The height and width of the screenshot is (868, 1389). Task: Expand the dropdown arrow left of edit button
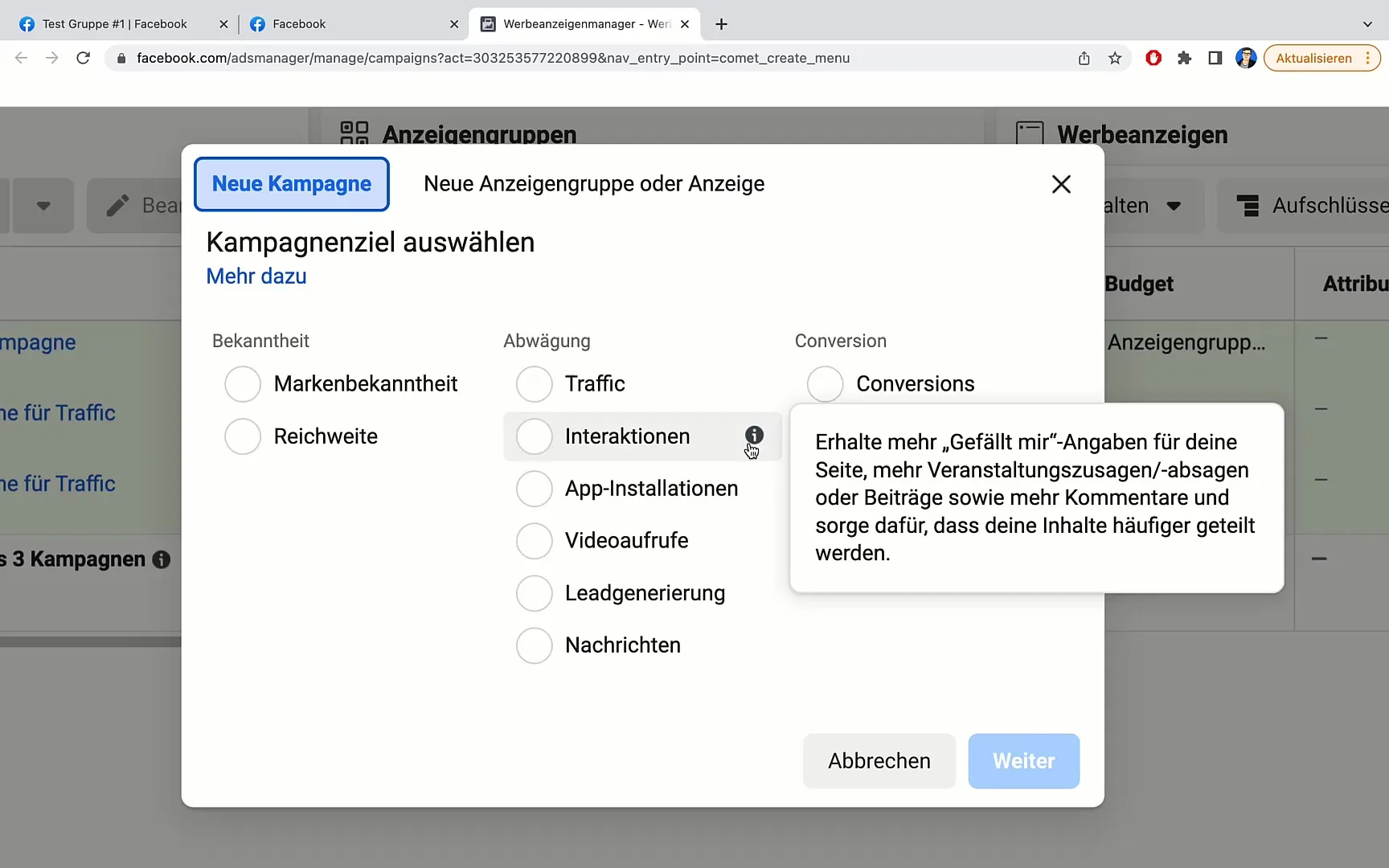click(x=43, y=206)
